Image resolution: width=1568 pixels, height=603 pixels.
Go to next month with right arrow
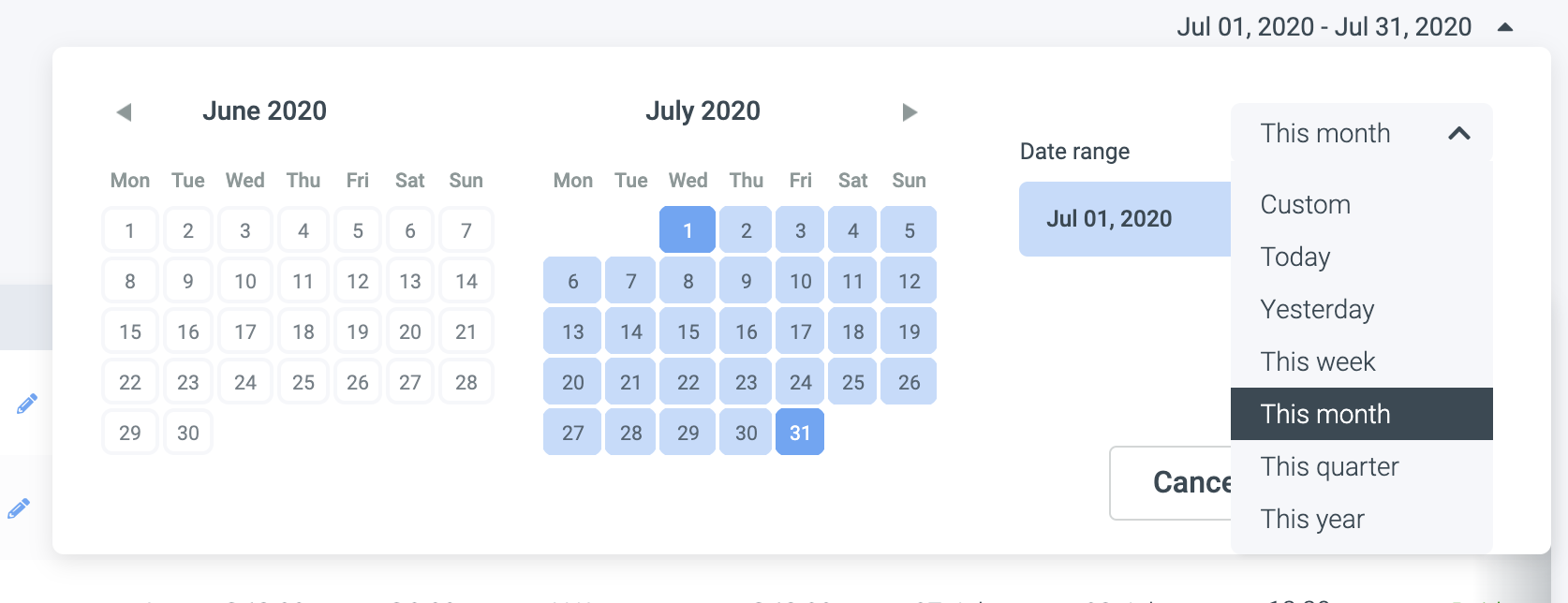(x=909, y=112)
